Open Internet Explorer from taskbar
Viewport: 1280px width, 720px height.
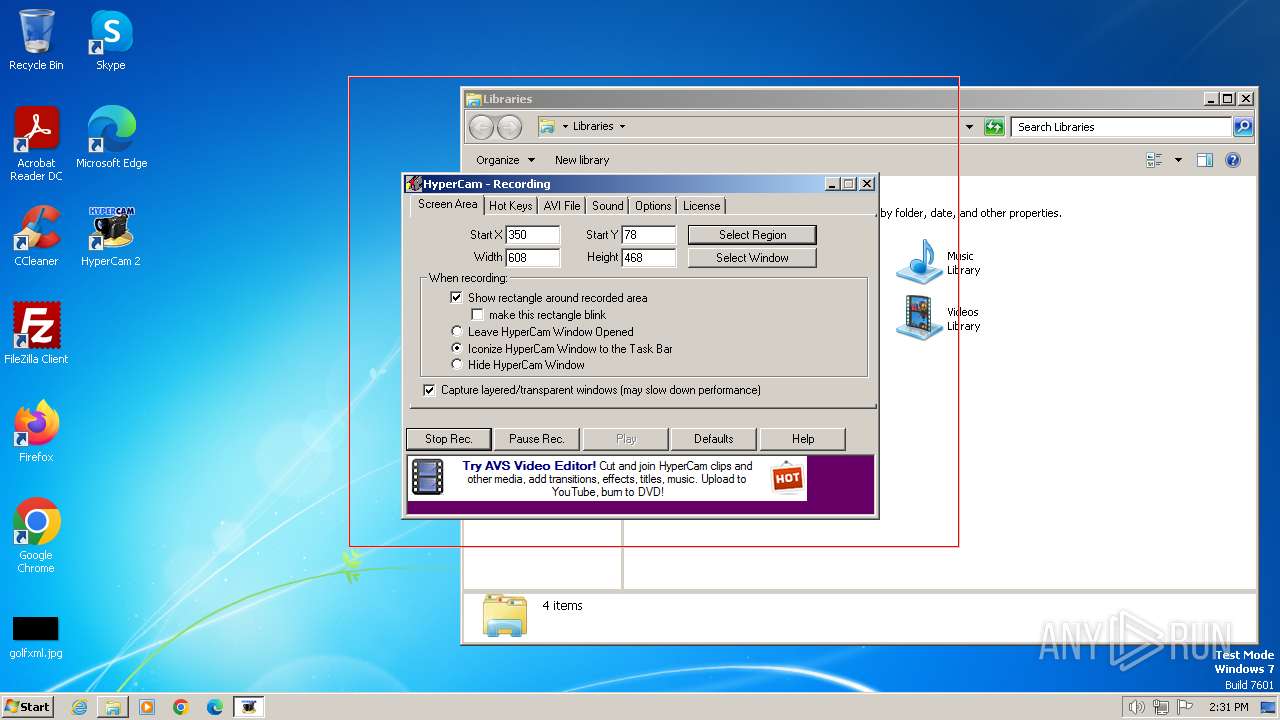pos(79,707)
